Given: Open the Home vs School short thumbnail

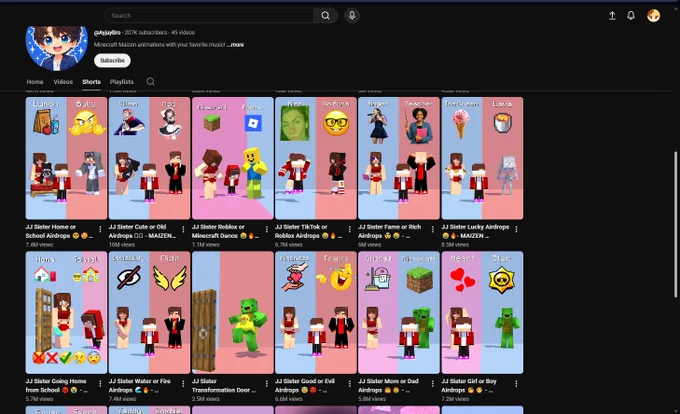Looking at the screenshot, I should (66, 313).
